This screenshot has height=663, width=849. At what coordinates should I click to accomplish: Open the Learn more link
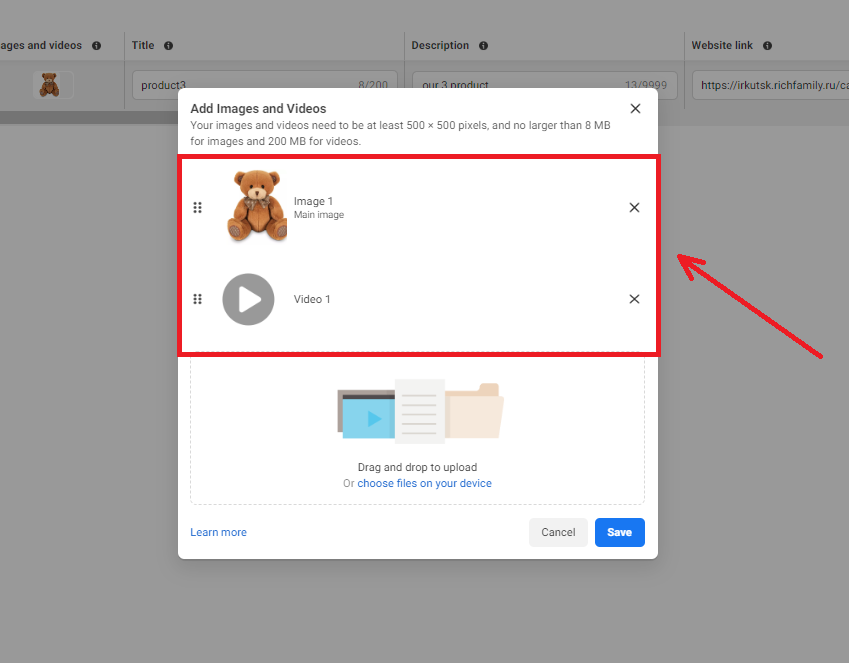click(218, 532)
